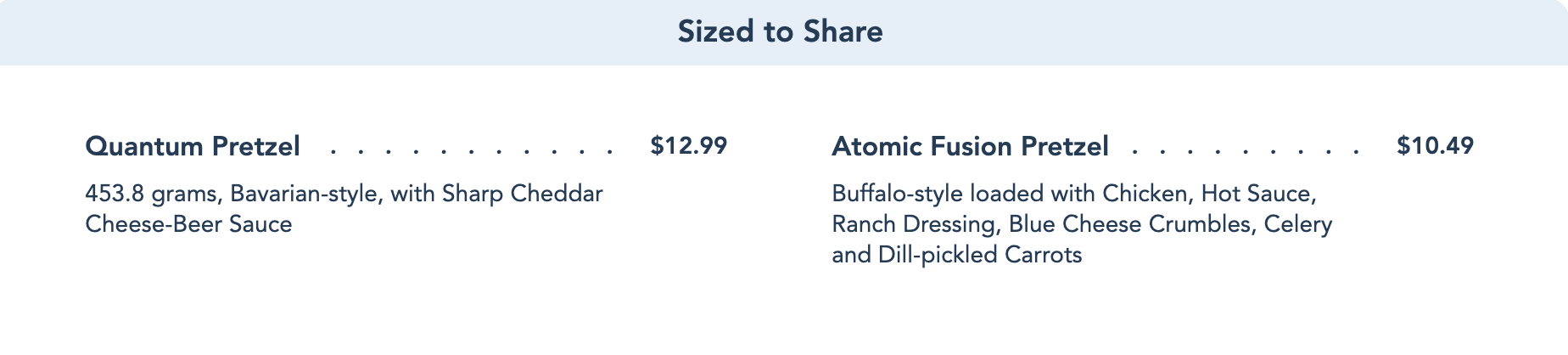The image size is (1568, 355).
Task: Click the Blue Cheese Crumbles text
Action: click(x=1132, y=224)
